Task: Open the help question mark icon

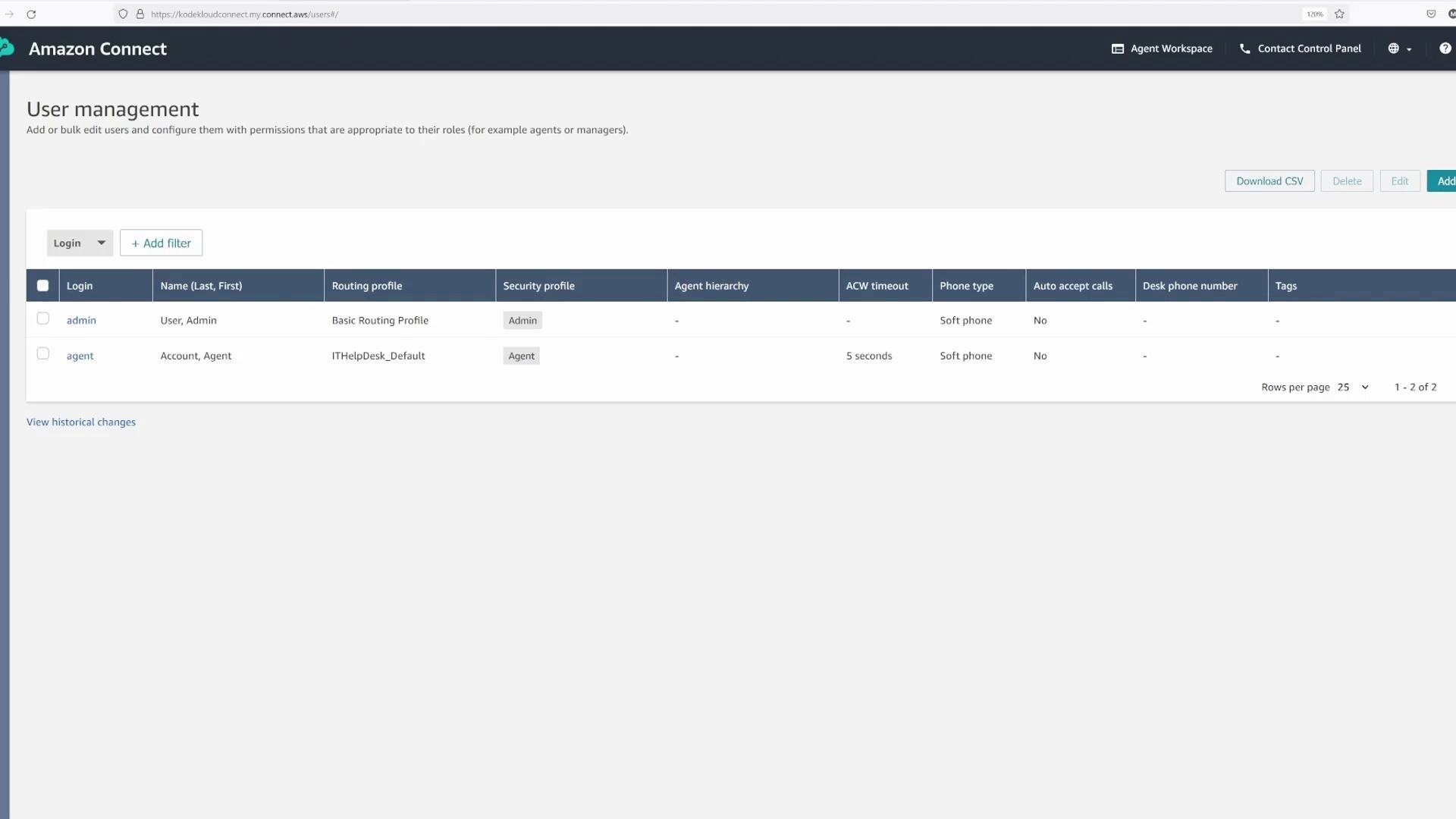Action: pyautogui.click(x=1445, y=49)
